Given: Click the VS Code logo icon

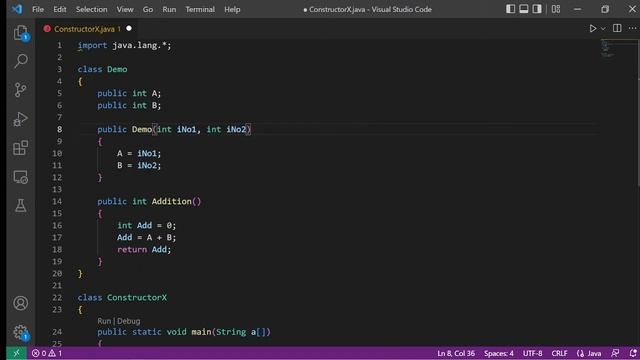Looking at the screenshot, I should point(17,9).
